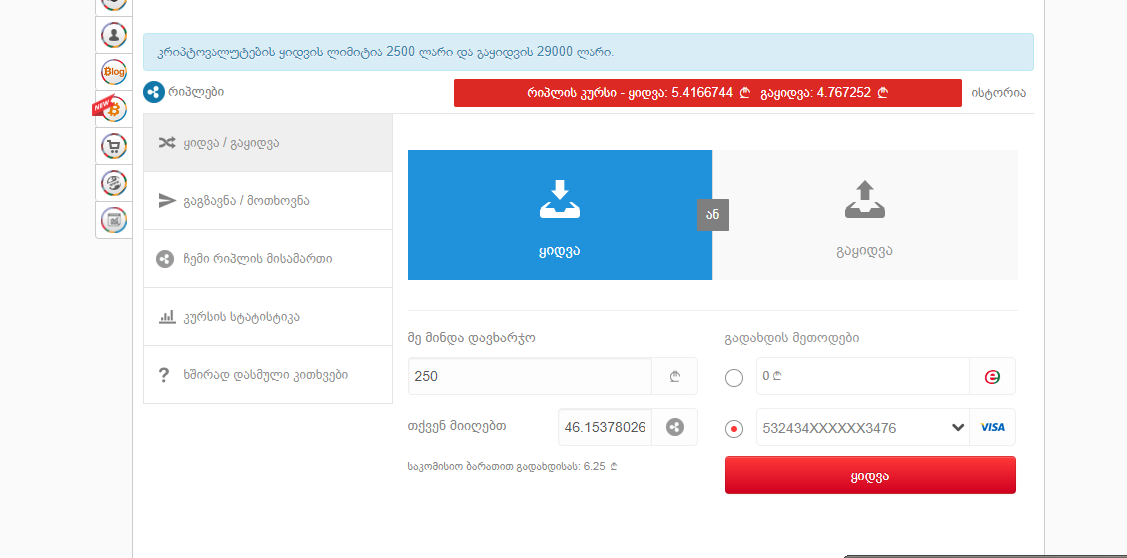The width and height of the screenshot is (1127, 558).
Task: Click the grey ან separator badge
Action: tap(713, 215)
